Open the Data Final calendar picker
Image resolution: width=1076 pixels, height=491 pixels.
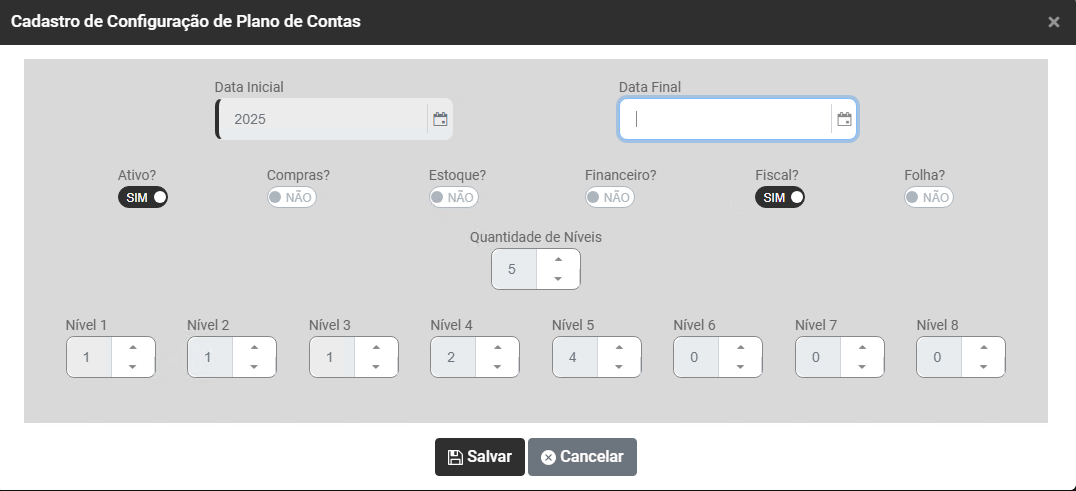coord(844,120)
